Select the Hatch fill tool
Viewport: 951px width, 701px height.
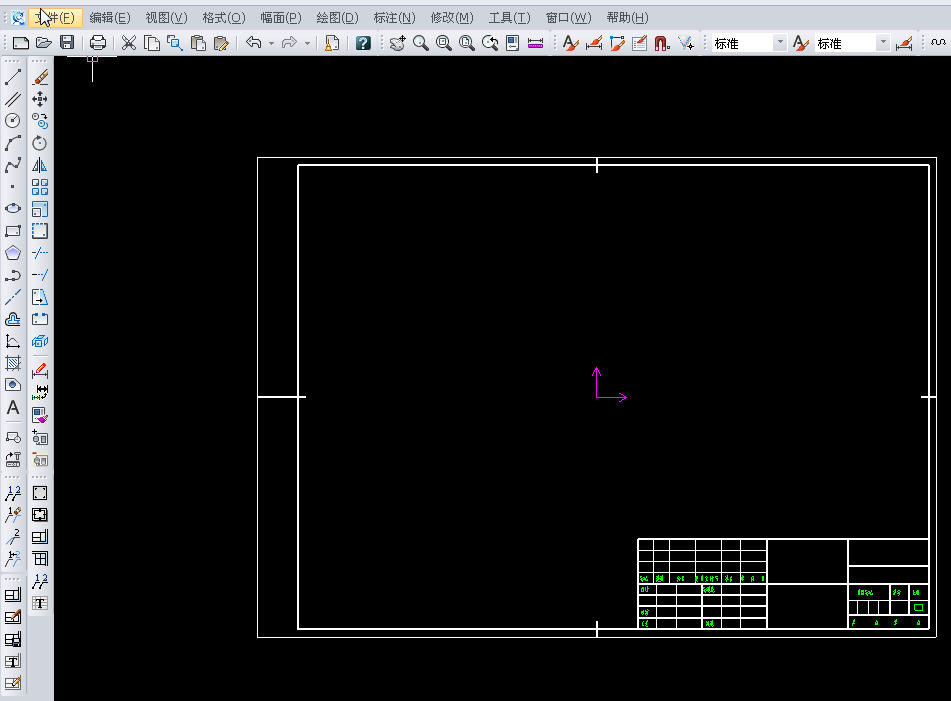[x=13, y=363]
